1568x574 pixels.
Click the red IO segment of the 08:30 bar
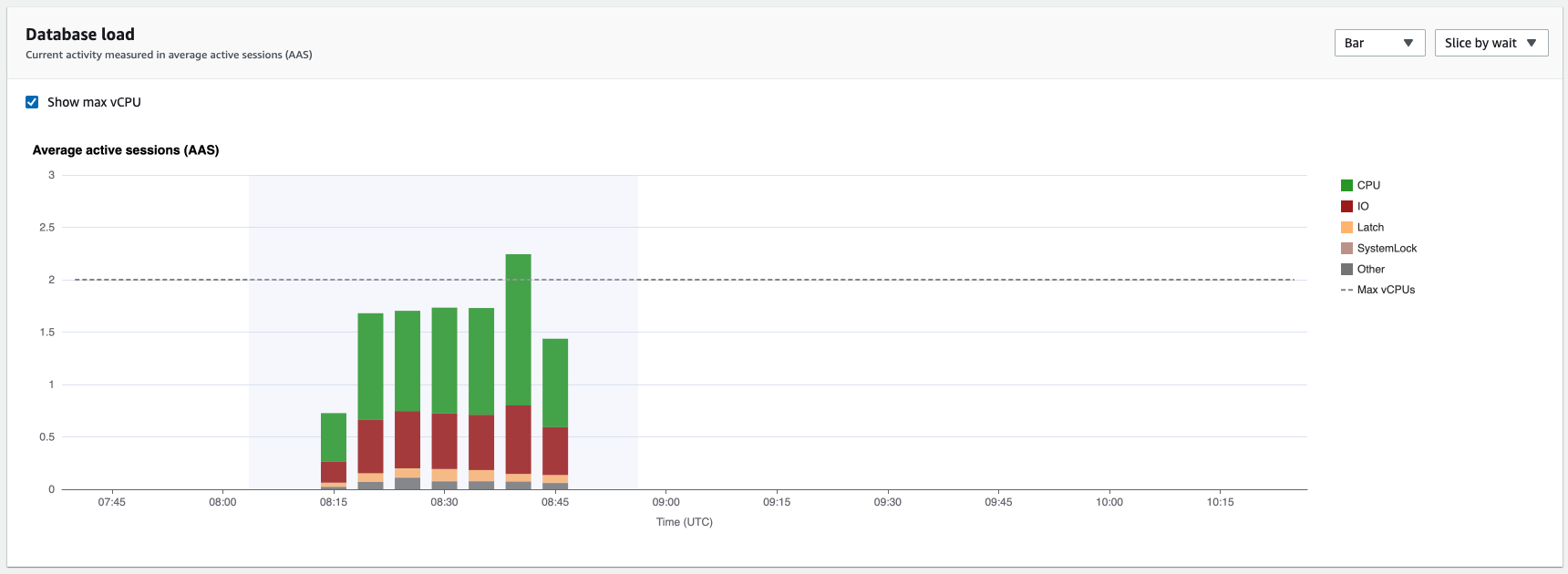(x=444, y=441)
